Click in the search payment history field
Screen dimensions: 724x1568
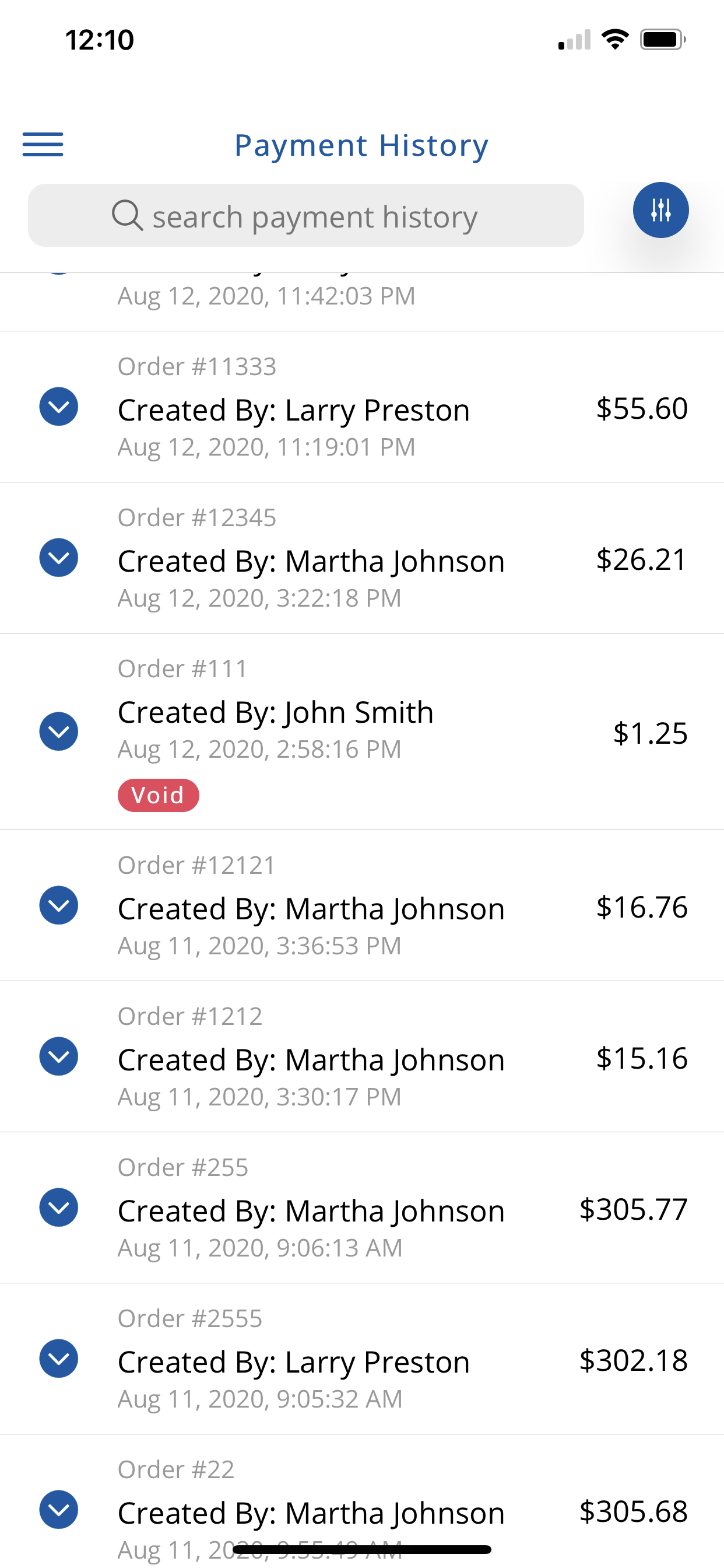point(306,215)
